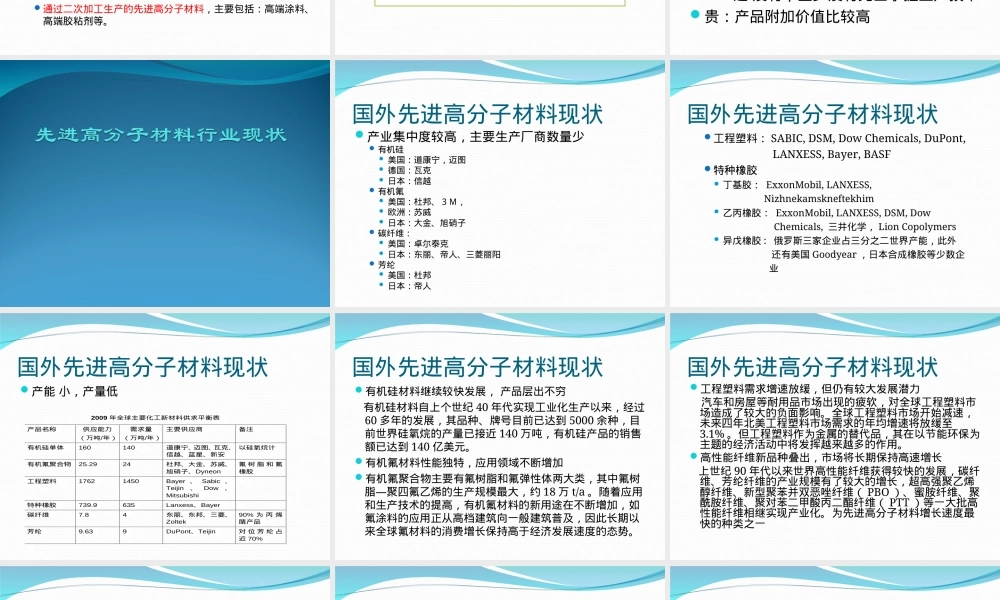Click the line '美国：道康宁，迈图'
The height and width of the screenshot is (600, 1000).
[426, 160]
